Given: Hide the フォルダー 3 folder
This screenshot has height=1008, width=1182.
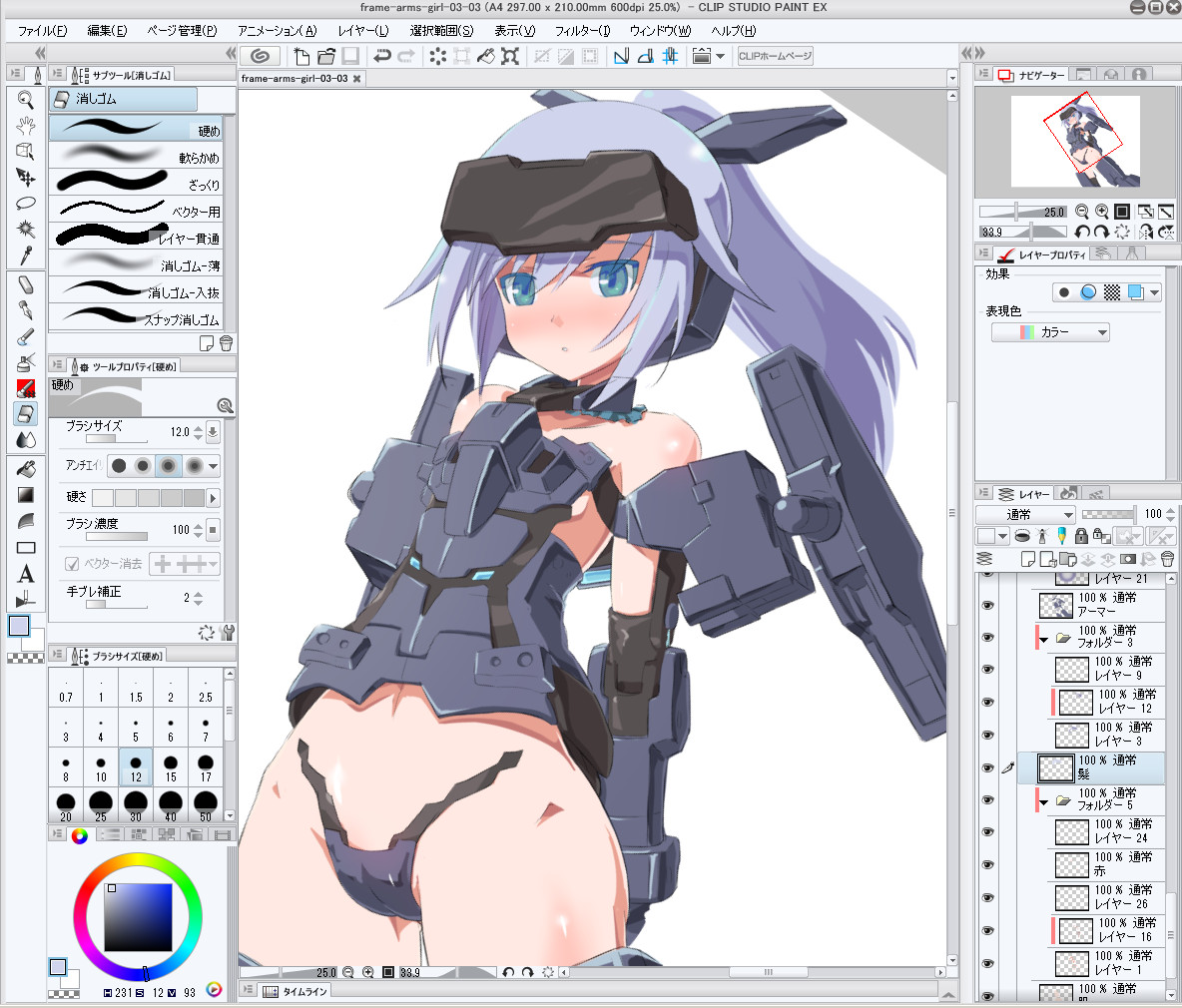Looking at the screenshot, I should point(987,637).
